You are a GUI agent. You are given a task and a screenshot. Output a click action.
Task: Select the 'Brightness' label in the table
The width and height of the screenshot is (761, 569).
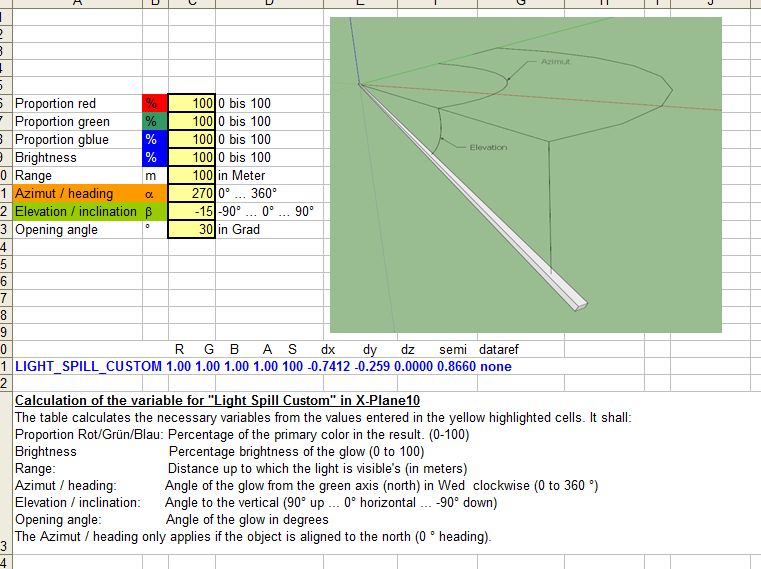click(x=77, y=157)
